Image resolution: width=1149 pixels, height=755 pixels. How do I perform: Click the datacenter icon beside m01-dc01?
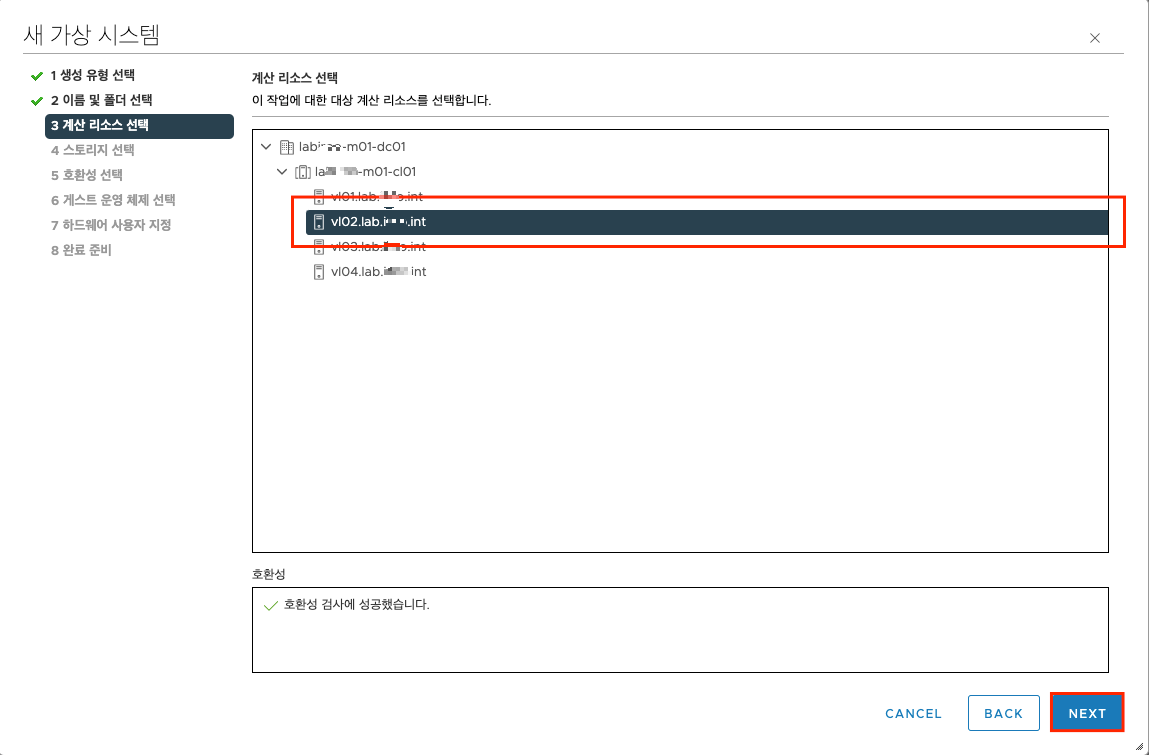click(287, 147)
